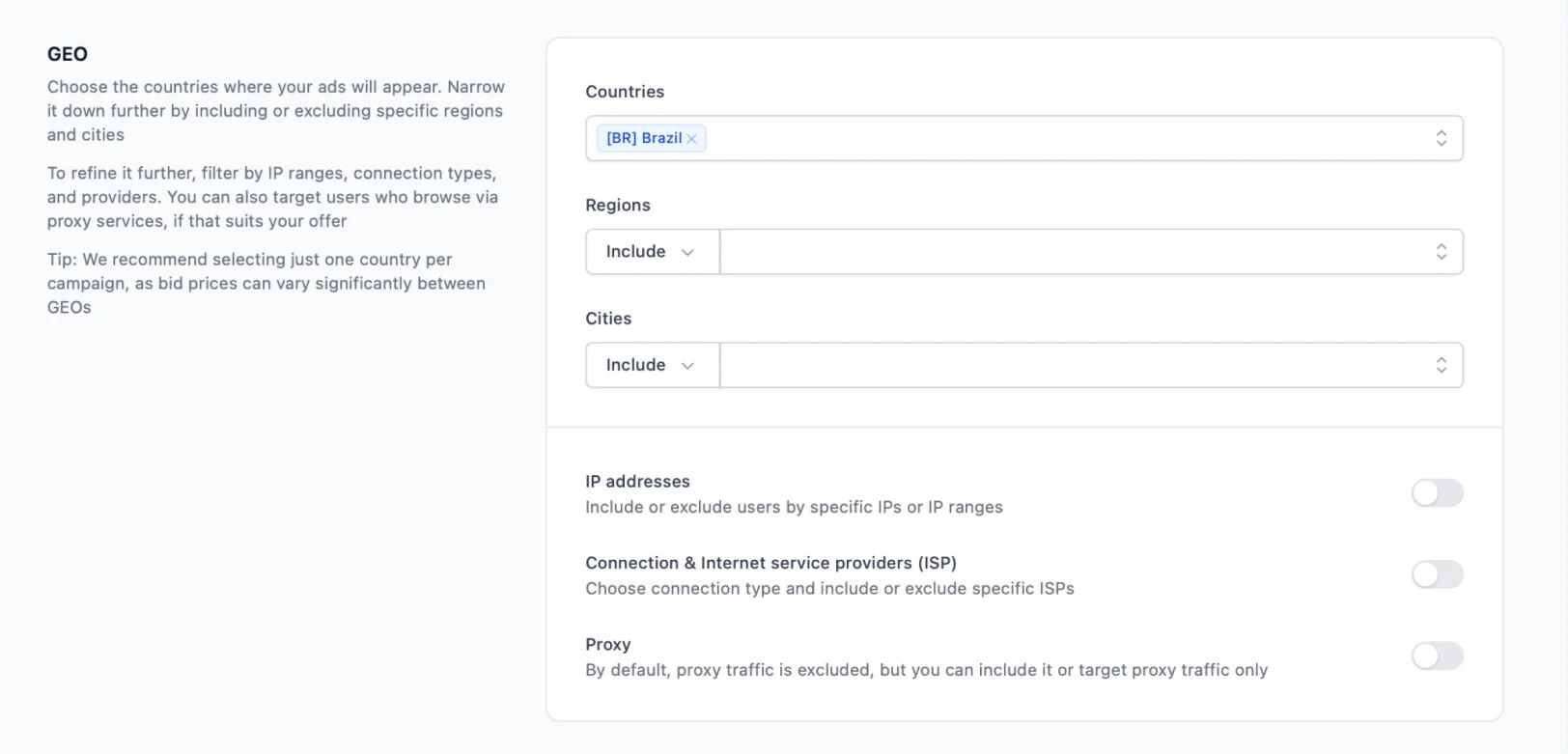This screenshot has height=754, width=1568.
Task: Open the Countries selector arrows icon
Action: pos(1441,138)
